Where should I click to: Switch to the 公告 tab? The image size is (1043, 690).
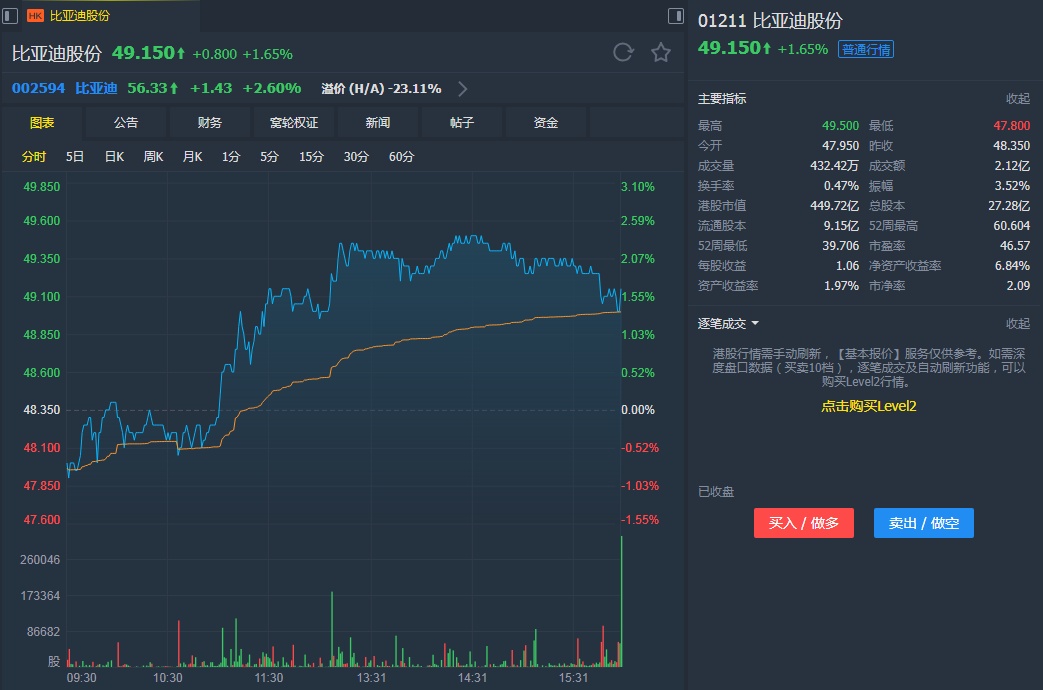[x=126, y=123]
